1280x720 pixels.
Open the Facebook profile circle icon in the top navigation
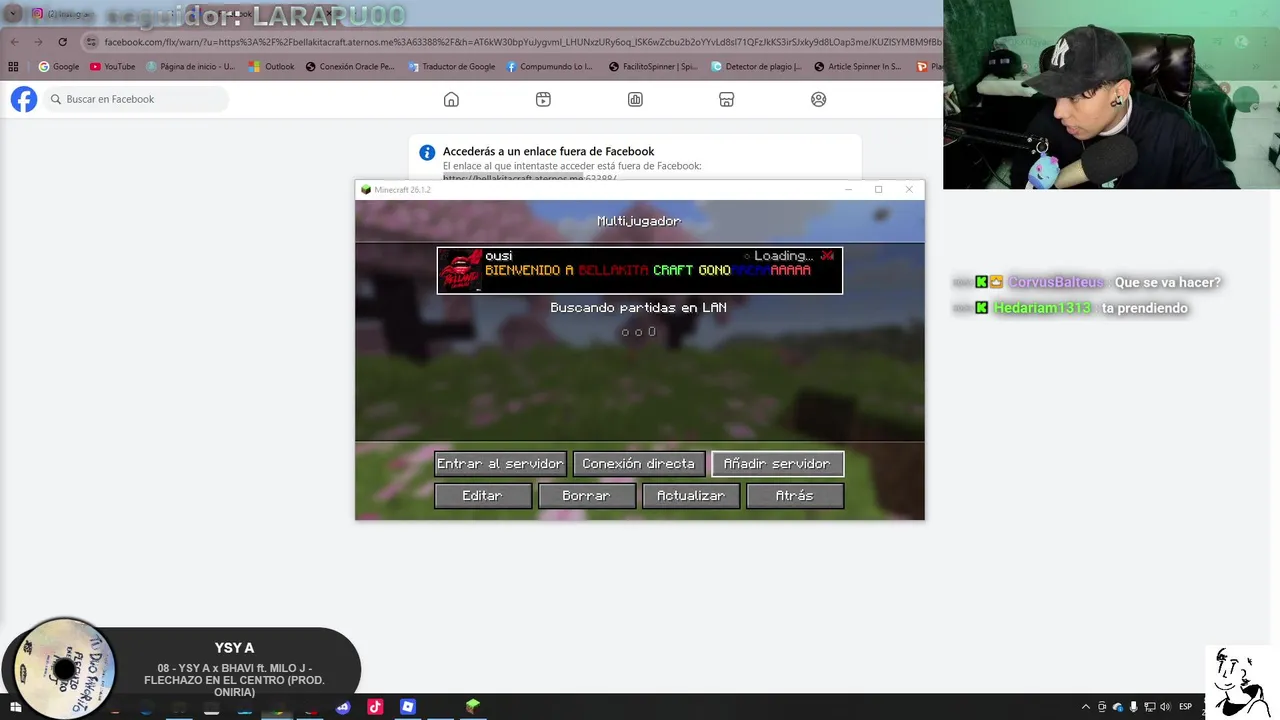(819, 99)
